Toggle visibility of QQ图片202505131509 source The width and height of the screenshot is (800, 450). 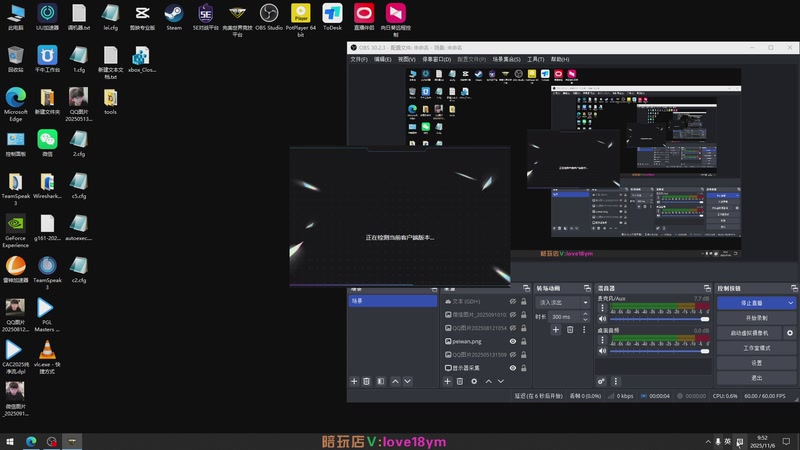(x=513, y=355)
